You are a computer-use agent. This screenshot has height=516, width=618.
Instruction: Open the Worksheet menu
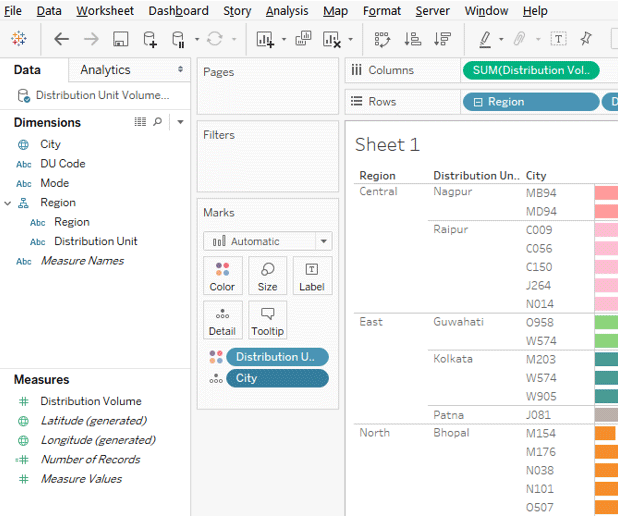pyautogui.click(x=105, y=11)
